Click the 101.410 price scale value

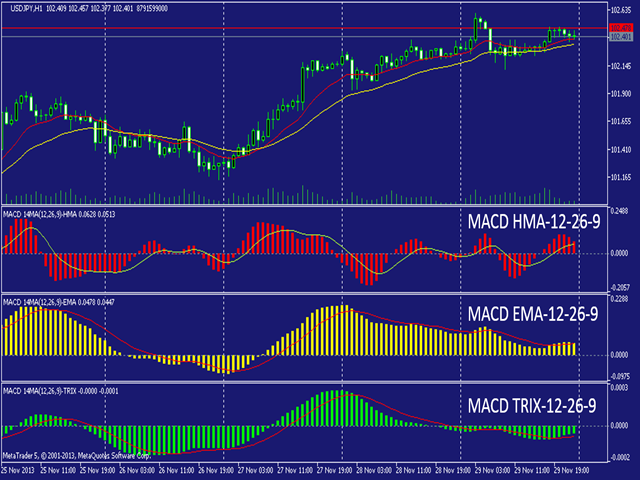pos(620,150)
